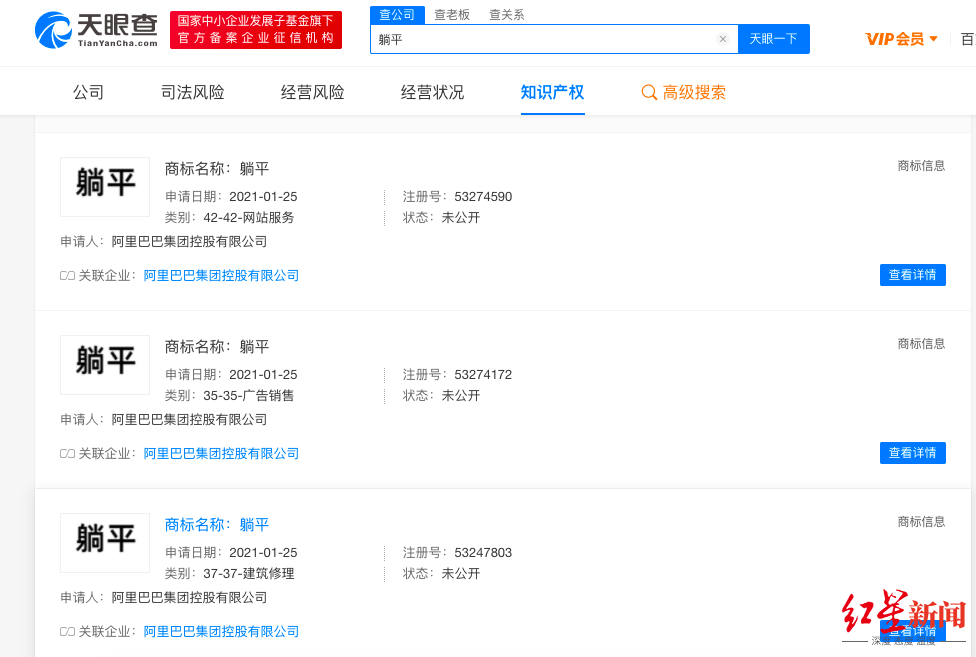The height and width of the screenshot is (657, 976).
Task: Click the link icon beside 关联企业 for 53247803
Action: (x=67, y=631)
